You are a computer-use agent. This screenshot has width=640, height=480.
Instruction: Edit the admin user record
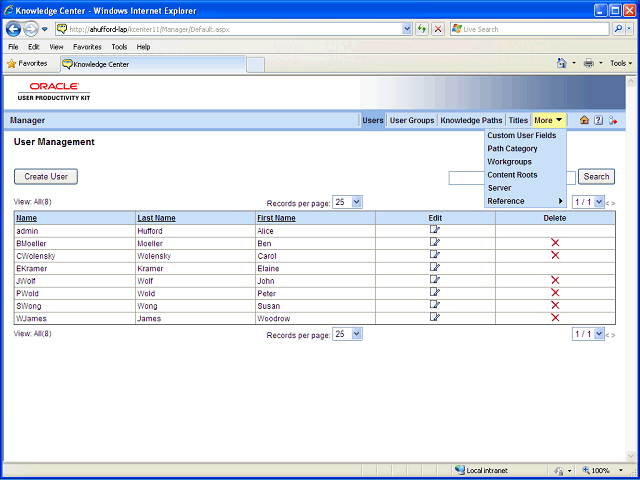(435, 230)
